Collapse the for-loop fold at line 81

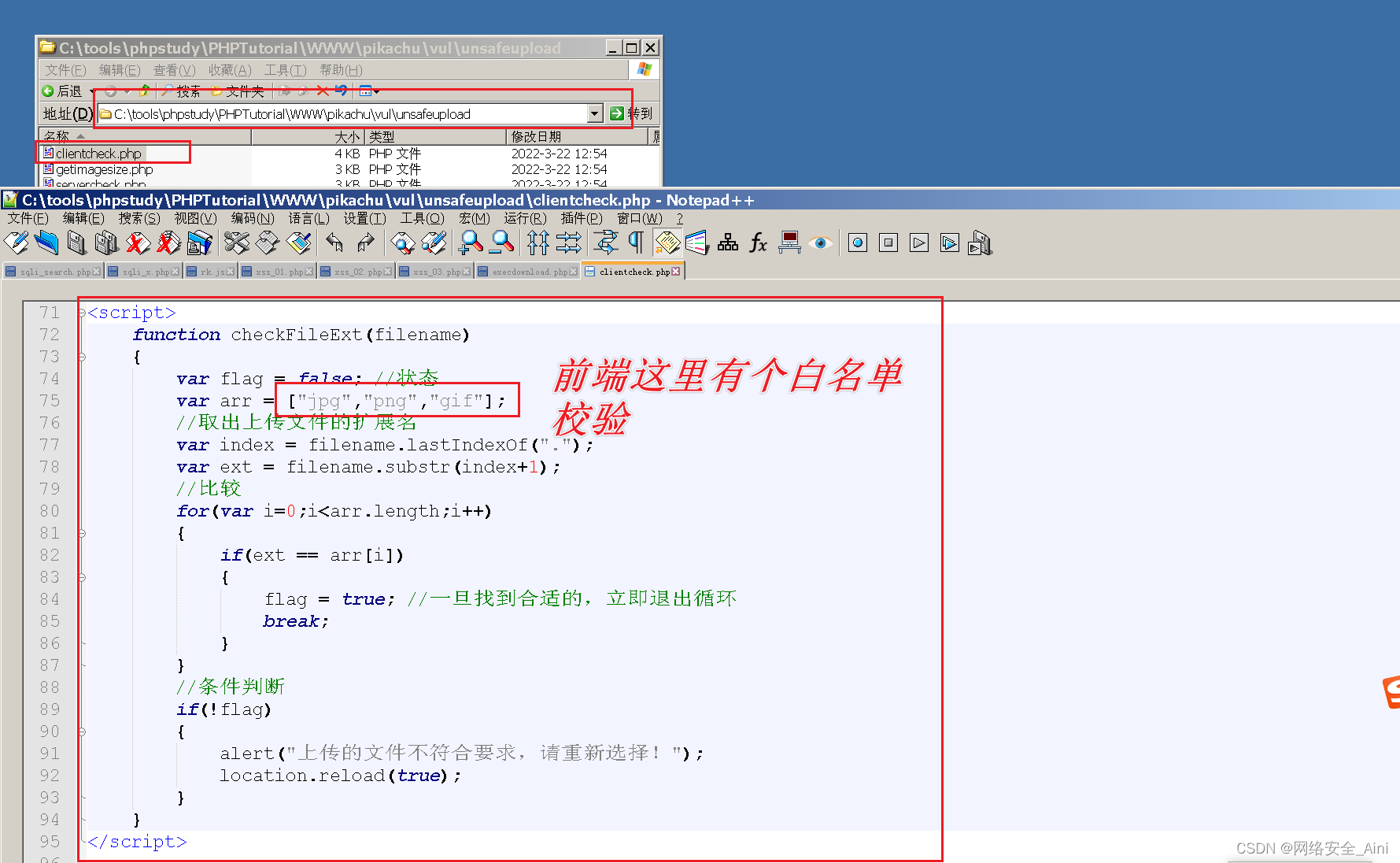point(82,534)
